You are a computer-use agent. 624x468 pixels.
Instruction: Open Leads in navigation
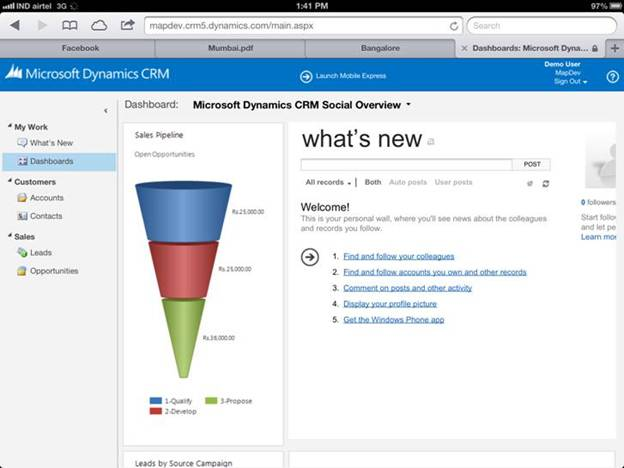(x=41, y=253)
